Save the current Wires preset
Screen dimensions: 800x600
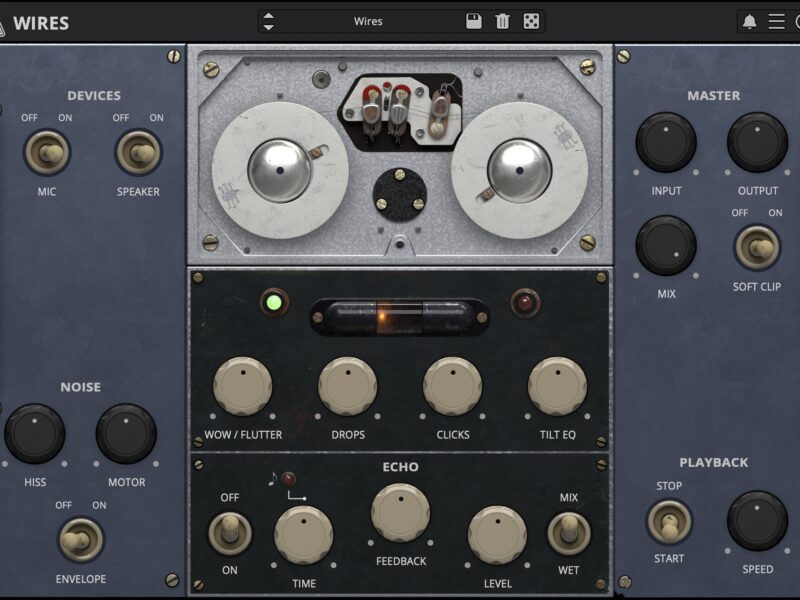click(x=474, y=21)
